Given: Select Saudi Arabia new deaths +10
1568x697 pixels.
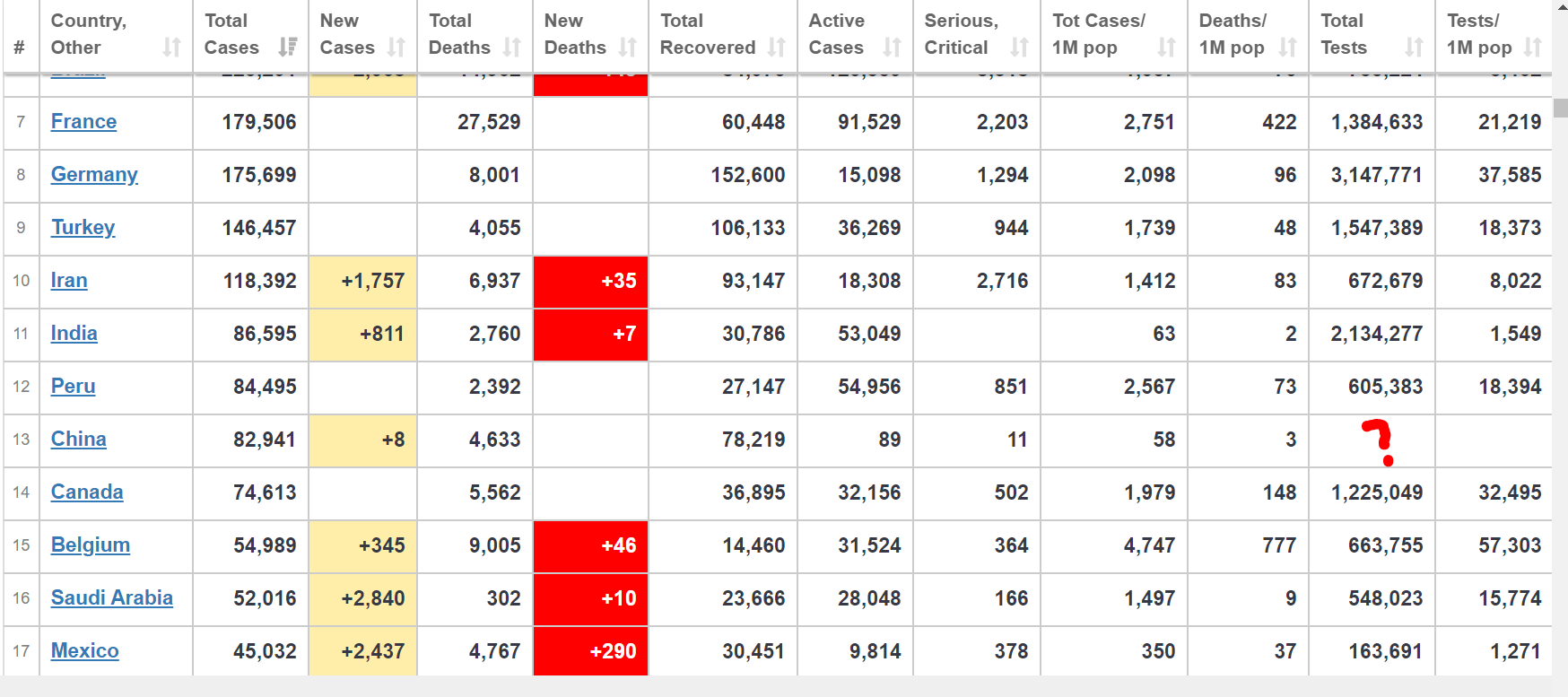Looking at the screenshot, I should [x=619, y=598].
